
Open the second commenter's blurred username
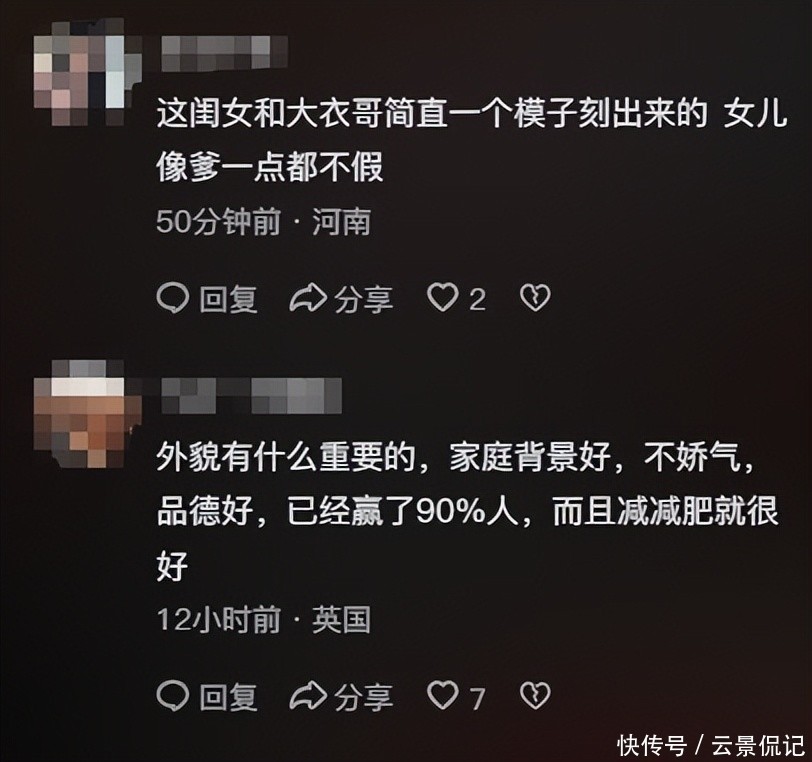click(251, 396)
